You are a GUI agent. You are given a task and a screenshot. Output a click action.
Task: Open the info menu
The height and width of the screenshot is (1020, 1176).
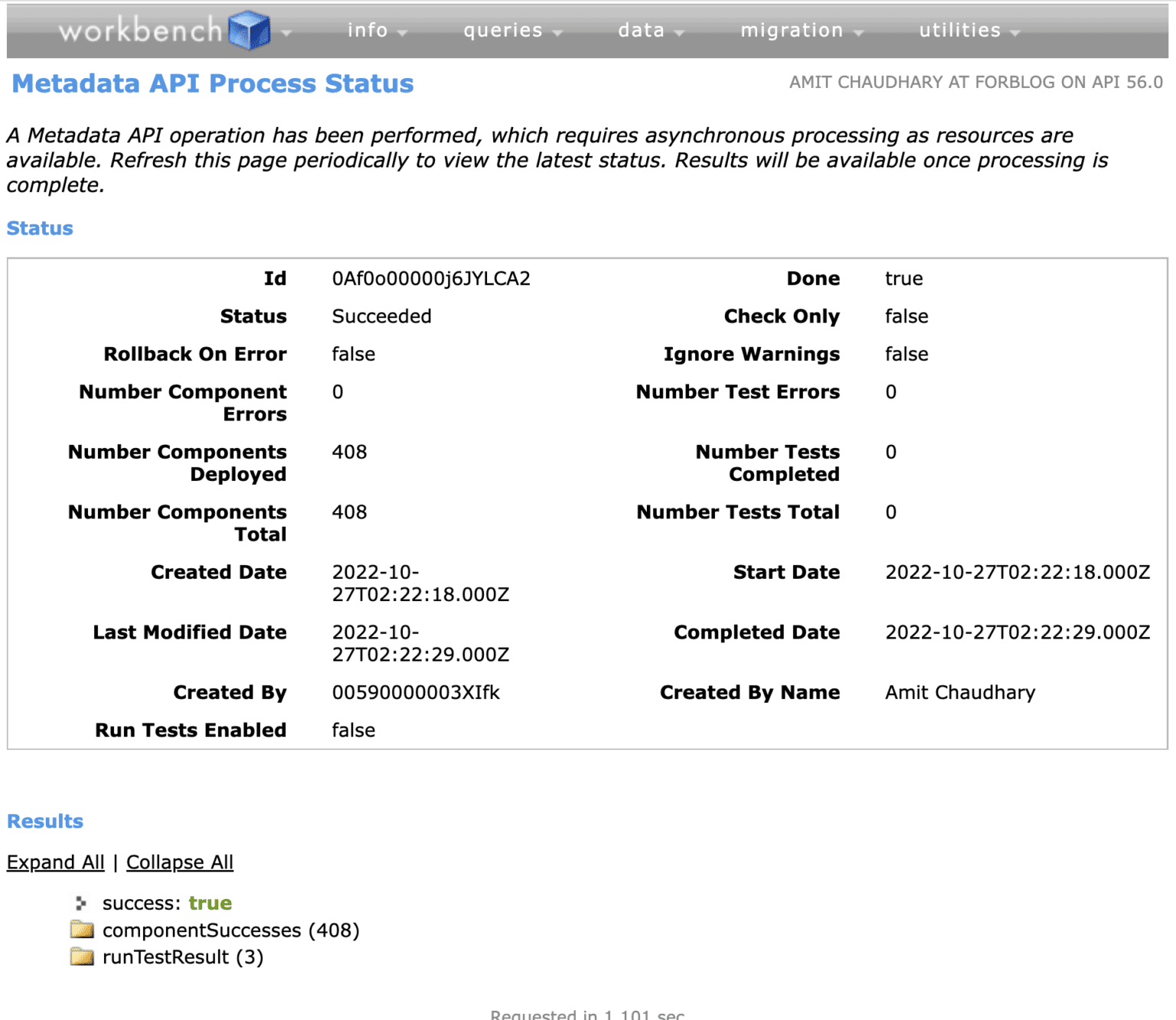coord(367,31)
